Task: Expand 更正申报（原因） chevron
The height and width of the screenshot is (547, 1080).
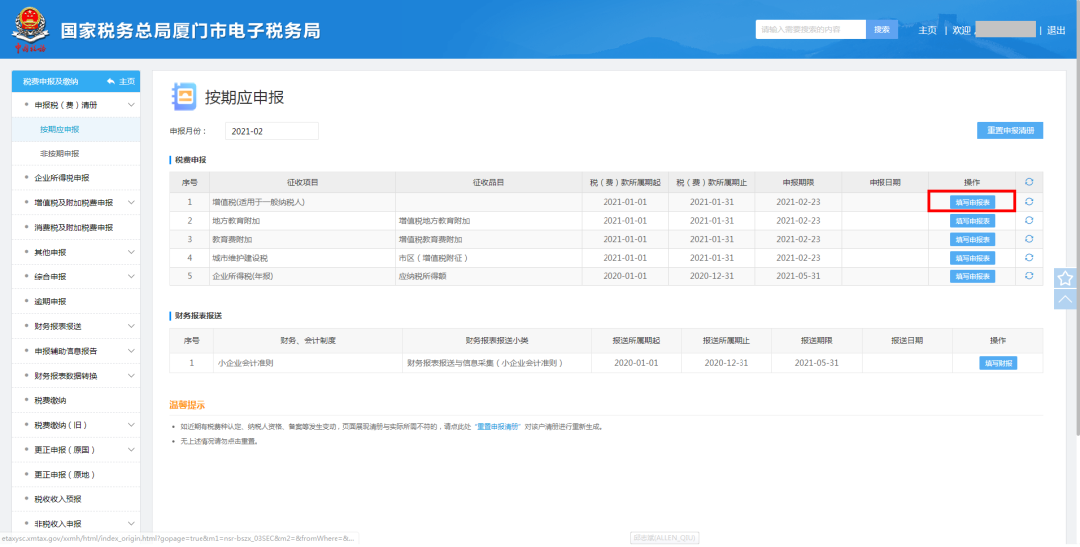Action: [131, 449]
